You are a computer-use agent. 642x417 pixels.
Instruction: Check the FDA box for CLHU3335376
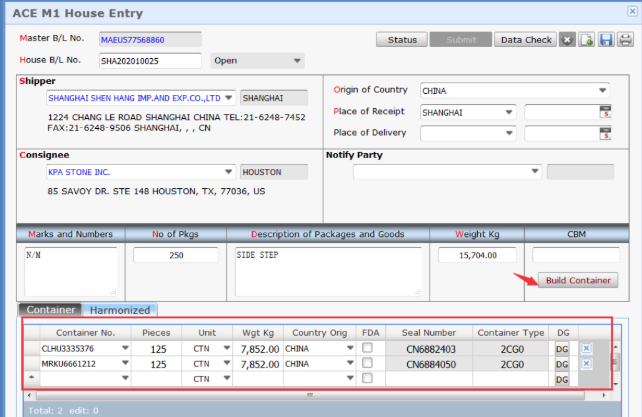click(x=368, y=348)
